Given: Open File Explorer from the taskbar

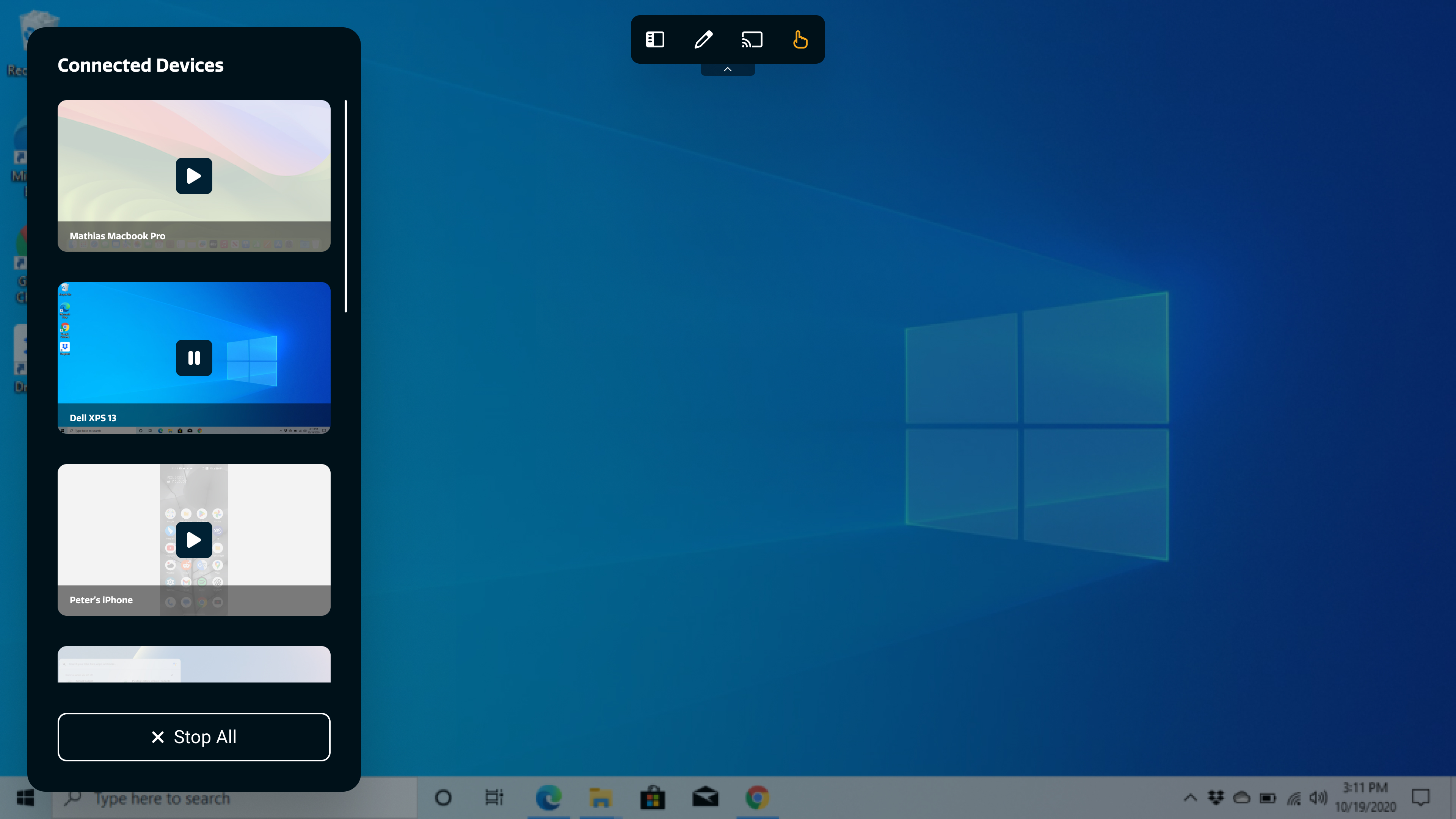Looking at the screenshot, I should pyautogui.click(x=601, y=797).
